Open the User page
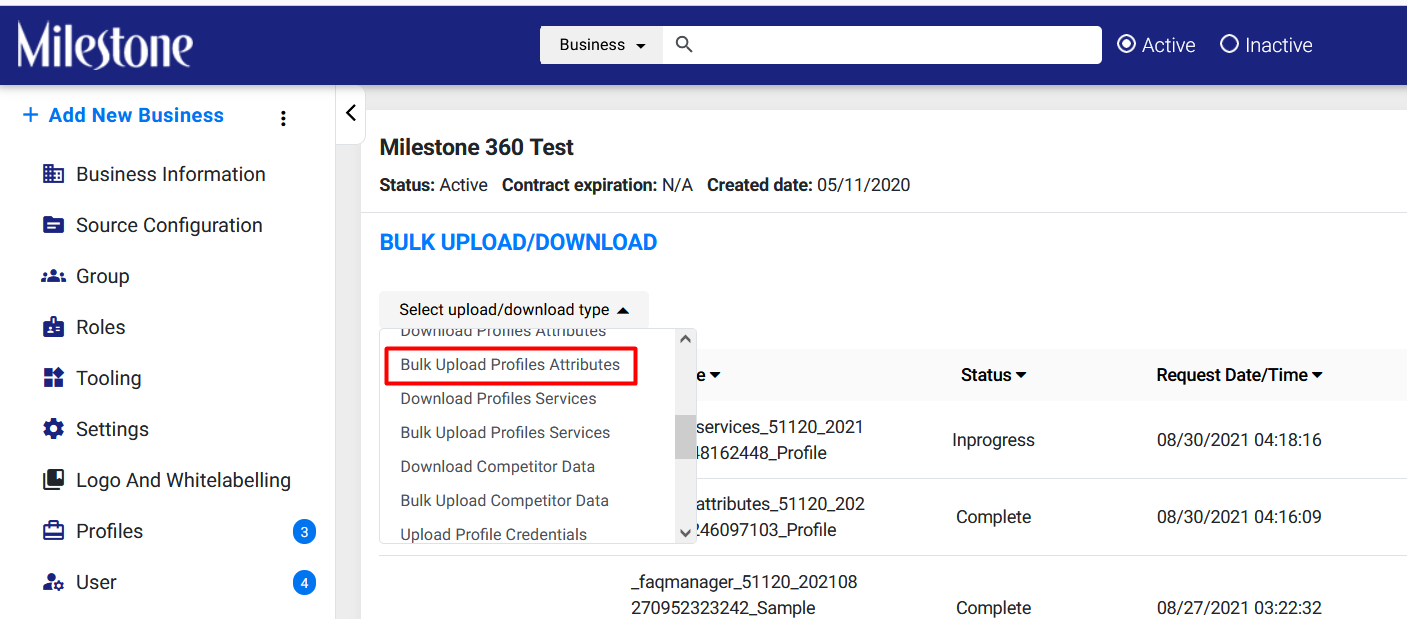Screen dimensions: 1407x619 pos(96,582)
